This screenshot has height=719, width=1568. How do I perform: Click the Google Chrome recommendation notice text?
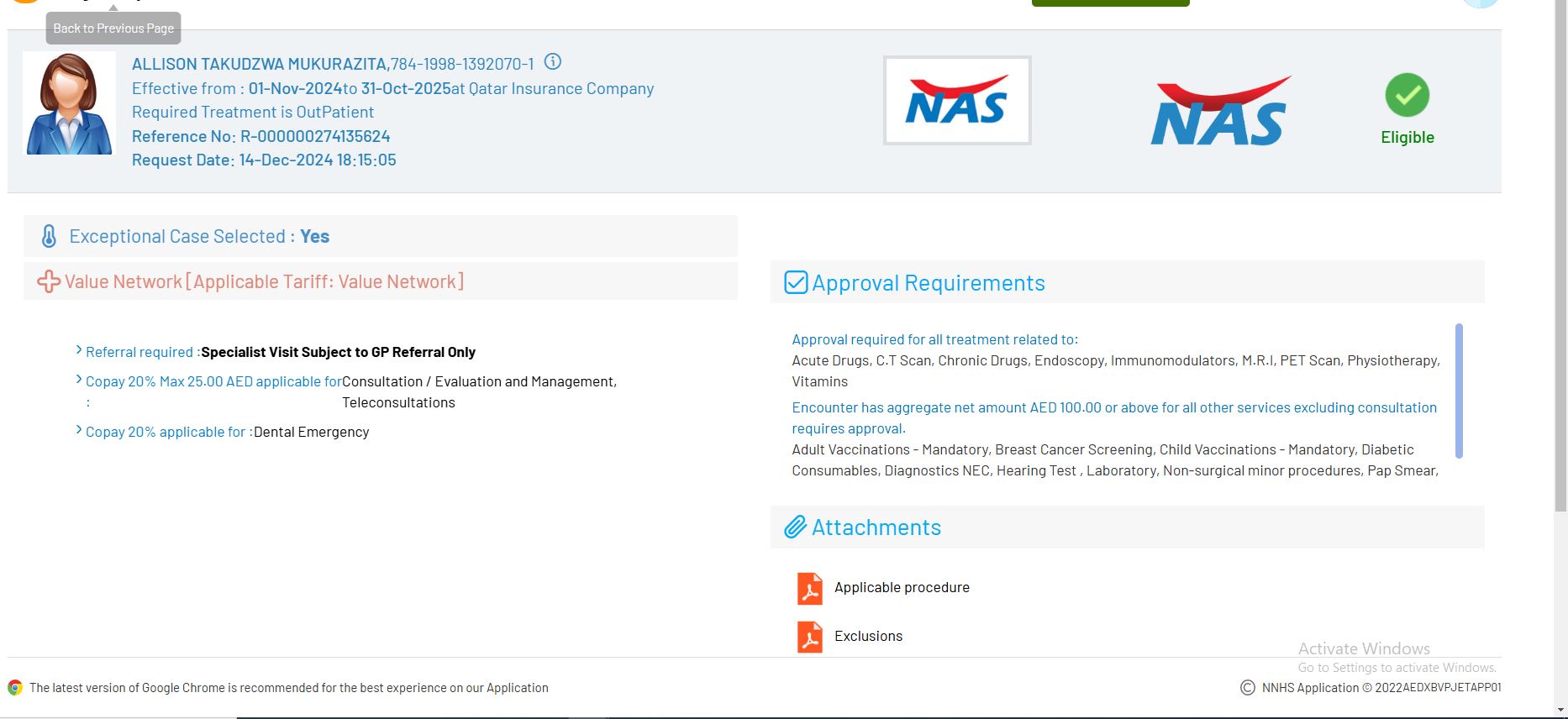tap(289, 688)
